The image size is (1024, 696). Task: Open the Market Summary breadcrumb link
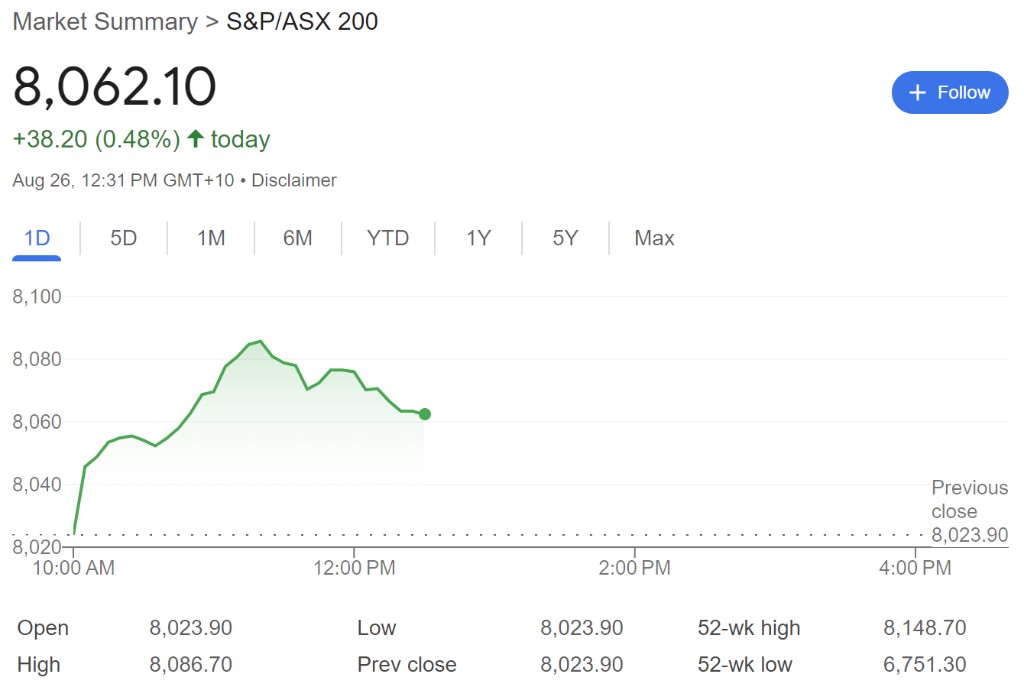click(x=105, y=22)
